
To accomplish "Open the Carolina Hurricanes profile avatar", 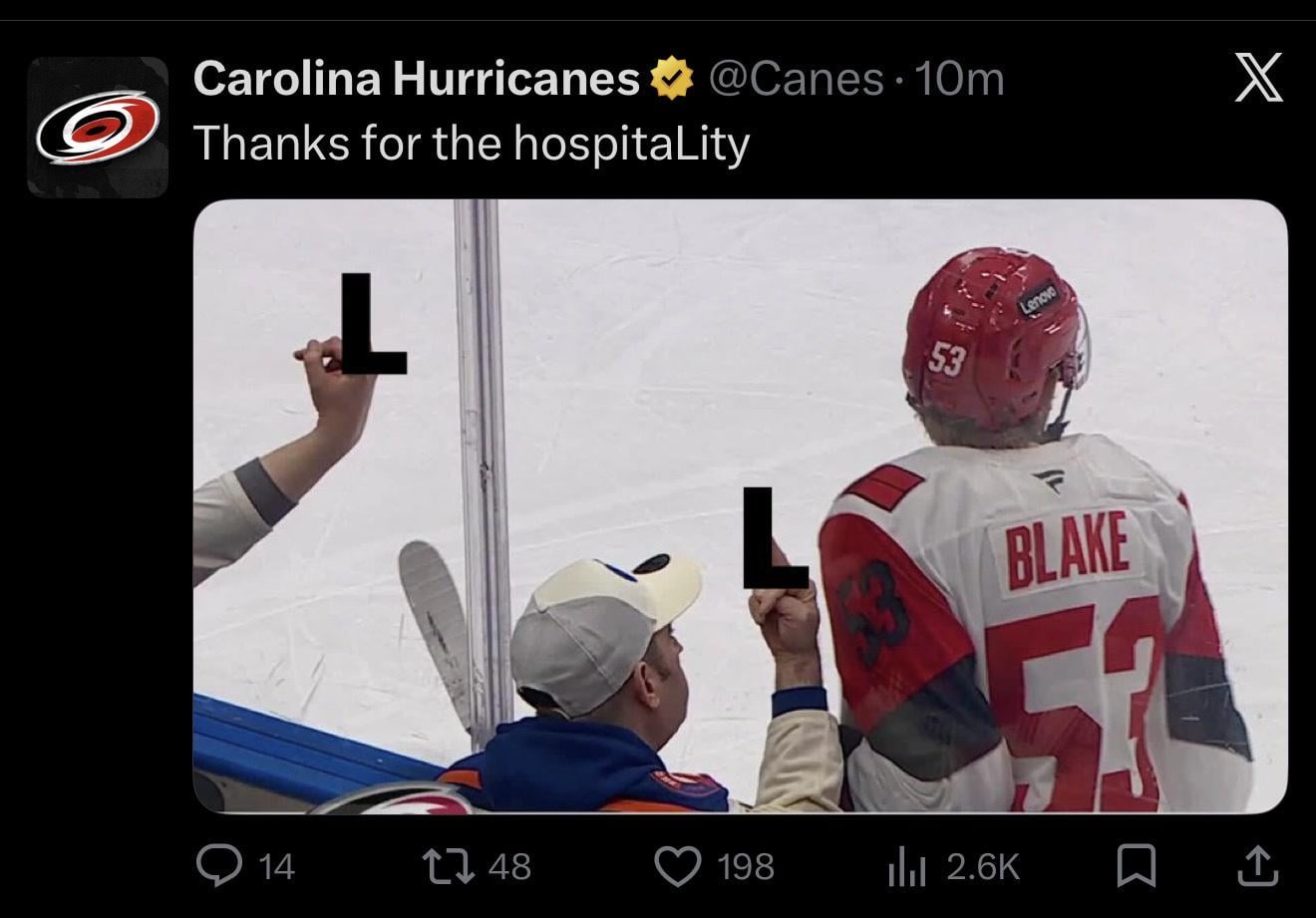I will (98, 128).
